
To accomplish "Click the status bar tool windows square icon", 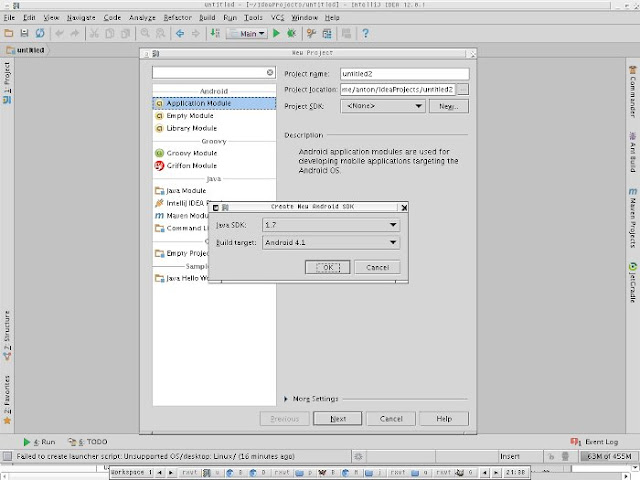I will pyautogui.click(x=7, y=456).
